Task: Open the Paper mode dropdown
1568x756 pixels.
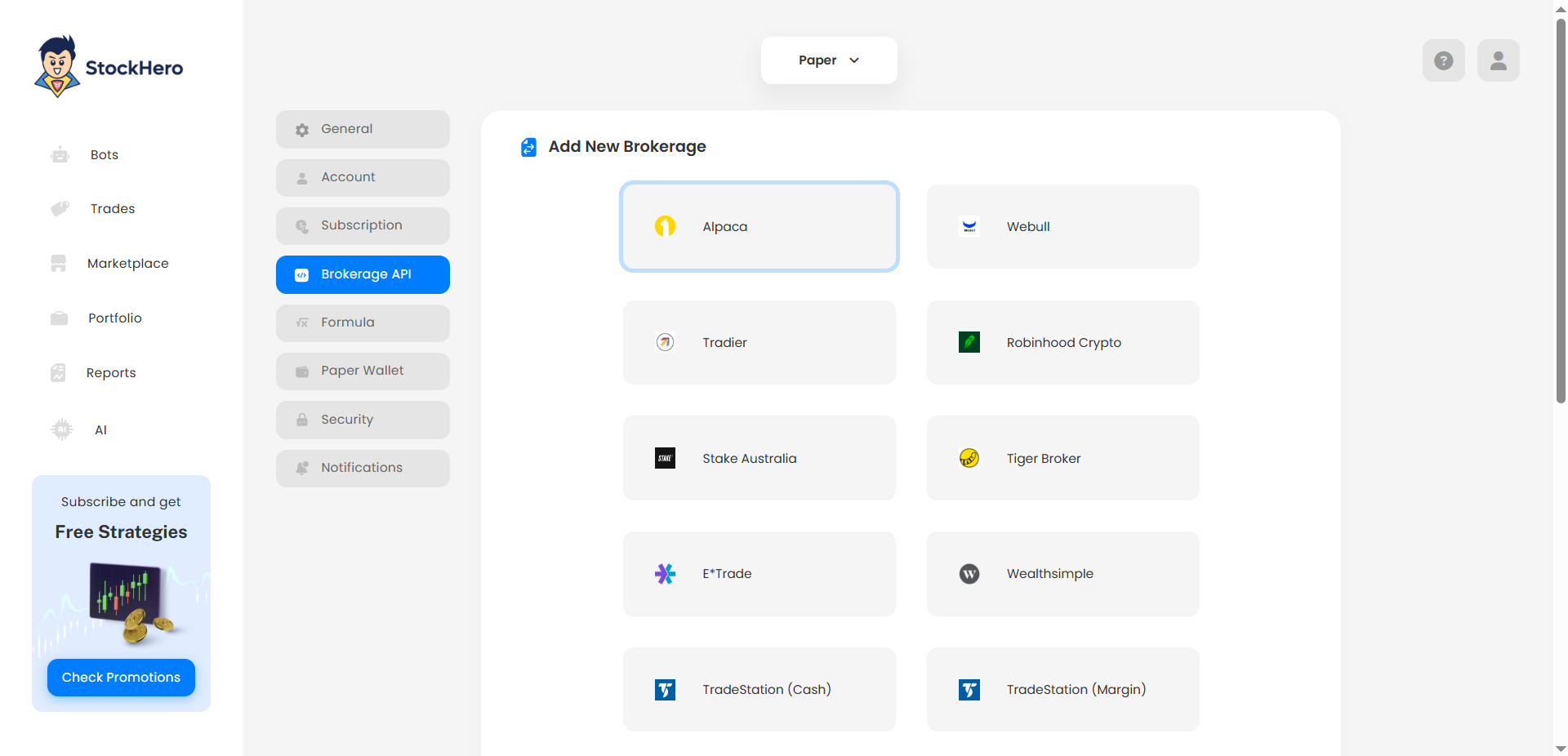Action: [x=829, y=60]
